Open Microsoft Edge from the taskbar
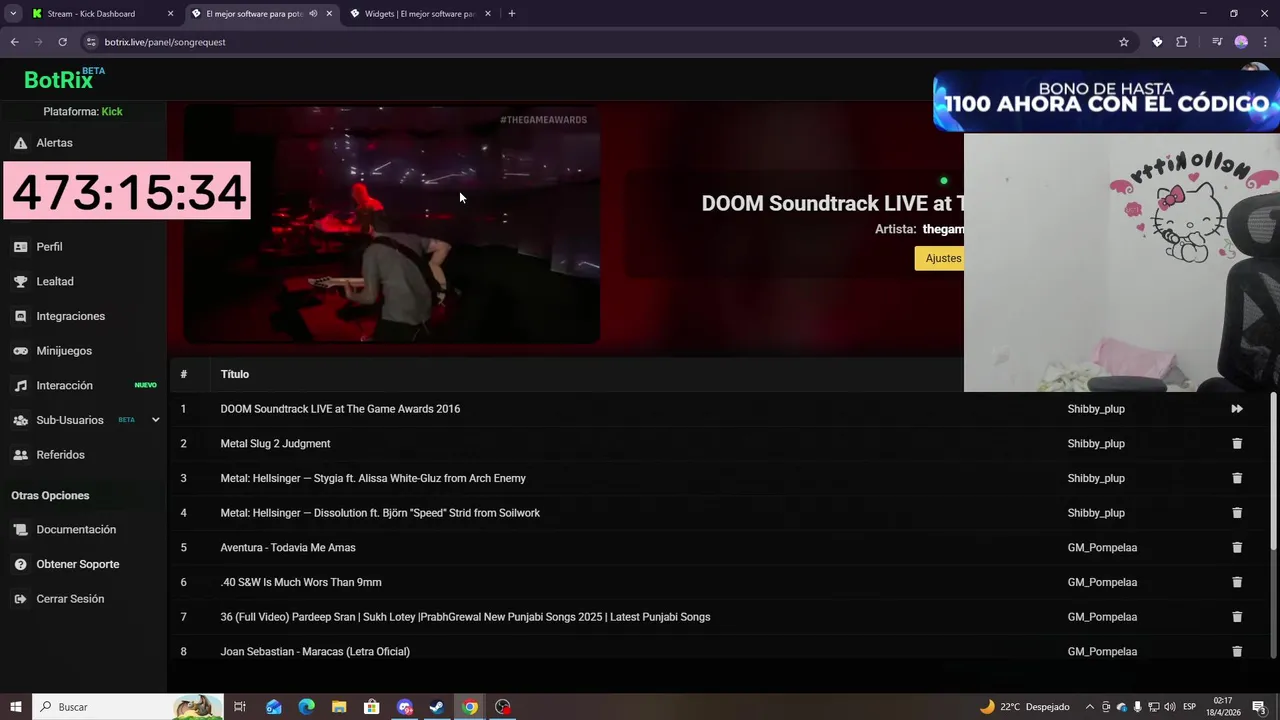The width and height of the screenshot is (1280, 720). click(x=306, y=707)
